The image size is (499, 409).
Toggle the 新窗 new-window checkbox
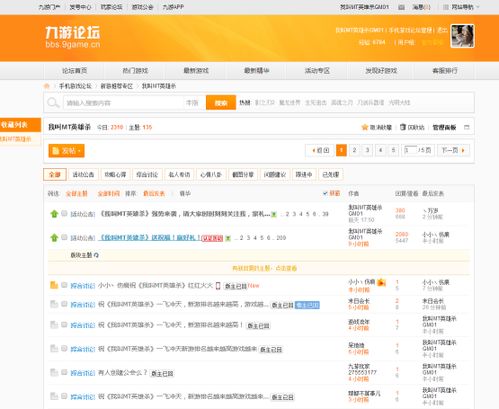325,193
